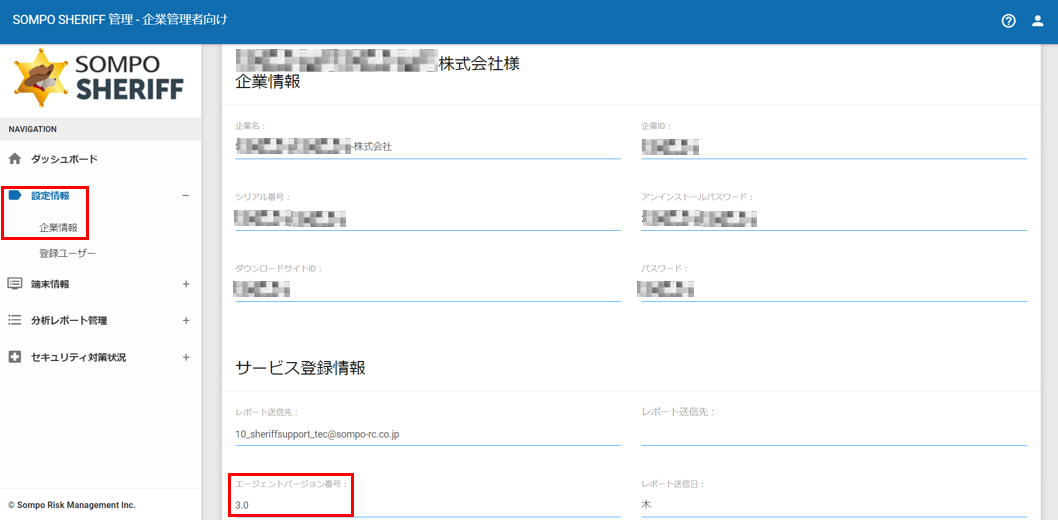
Task: Open the 企業情報 submenu item
Action: tap(58, 228)
